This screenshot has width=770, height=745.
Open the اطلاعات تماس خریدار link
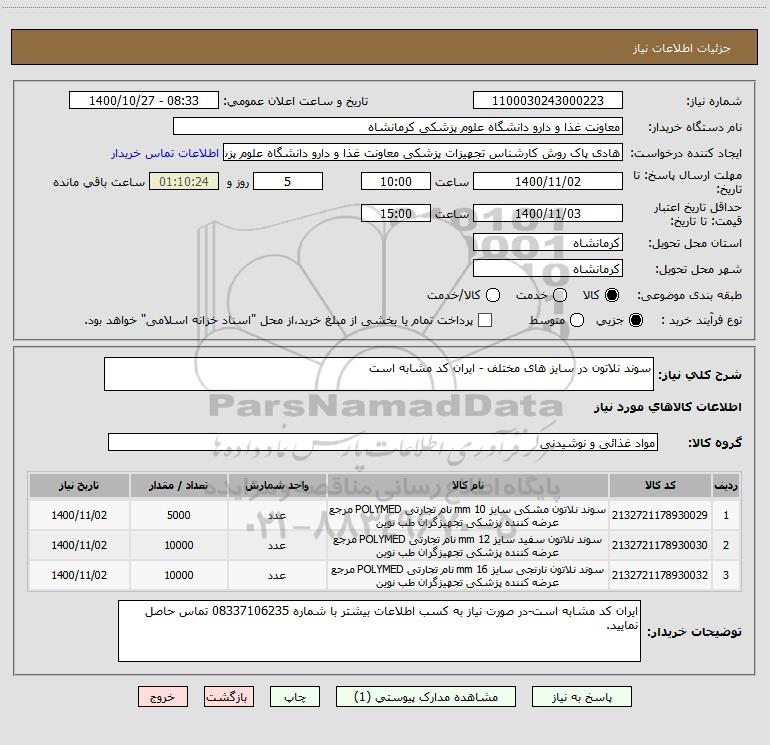[165, 153]
